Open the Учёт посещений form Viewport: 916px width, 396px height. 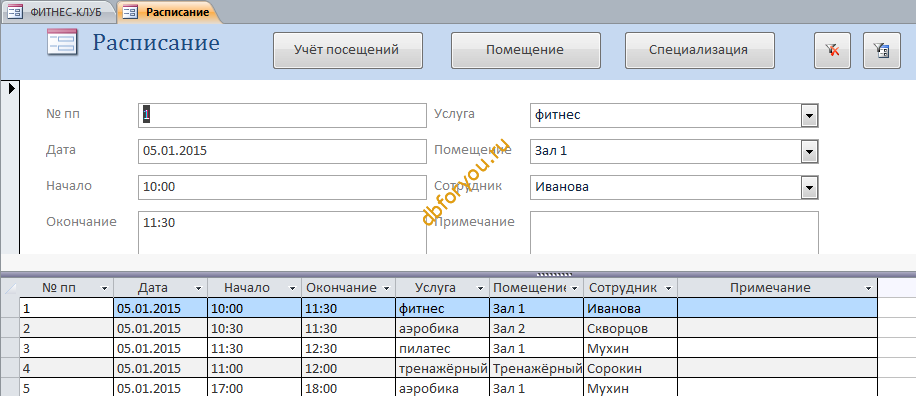[x=348, y=50]
